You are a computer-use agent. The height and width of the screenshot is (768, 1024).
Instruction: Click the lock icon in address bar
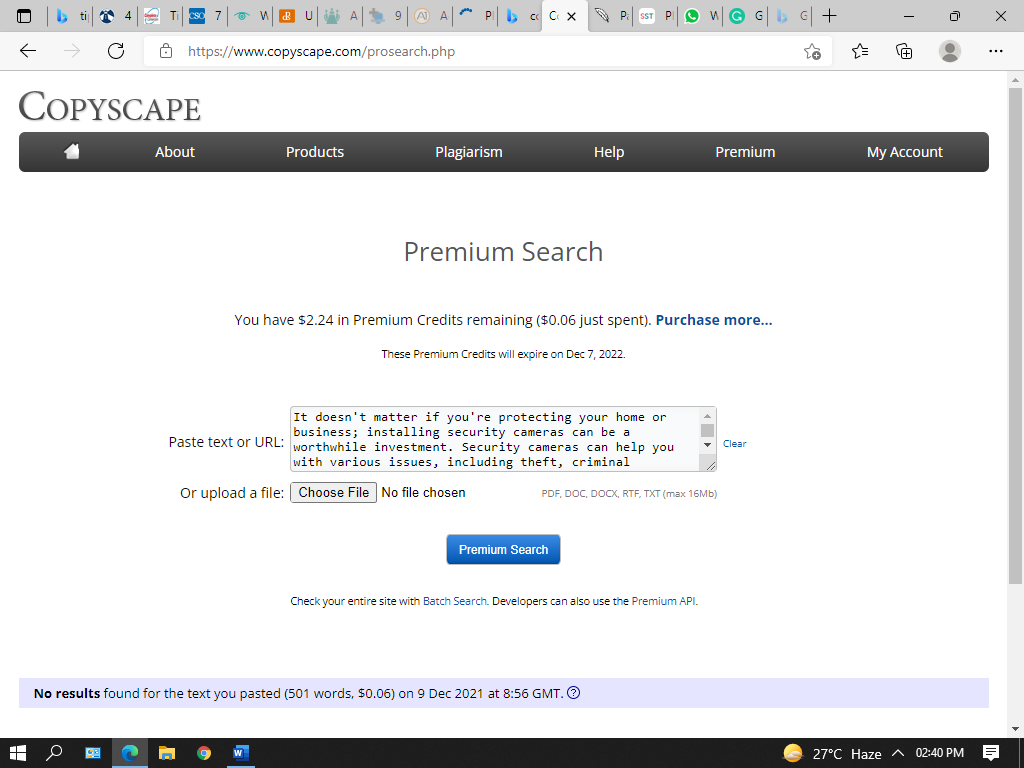[x=166, y=51]
